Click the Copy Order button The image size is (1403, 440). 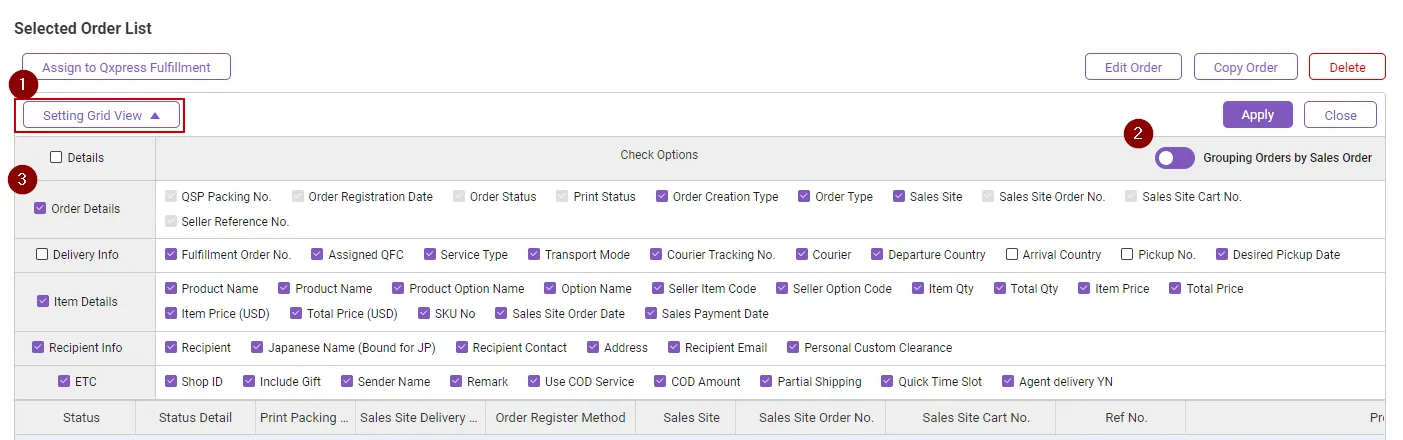tap(1245, 67)
